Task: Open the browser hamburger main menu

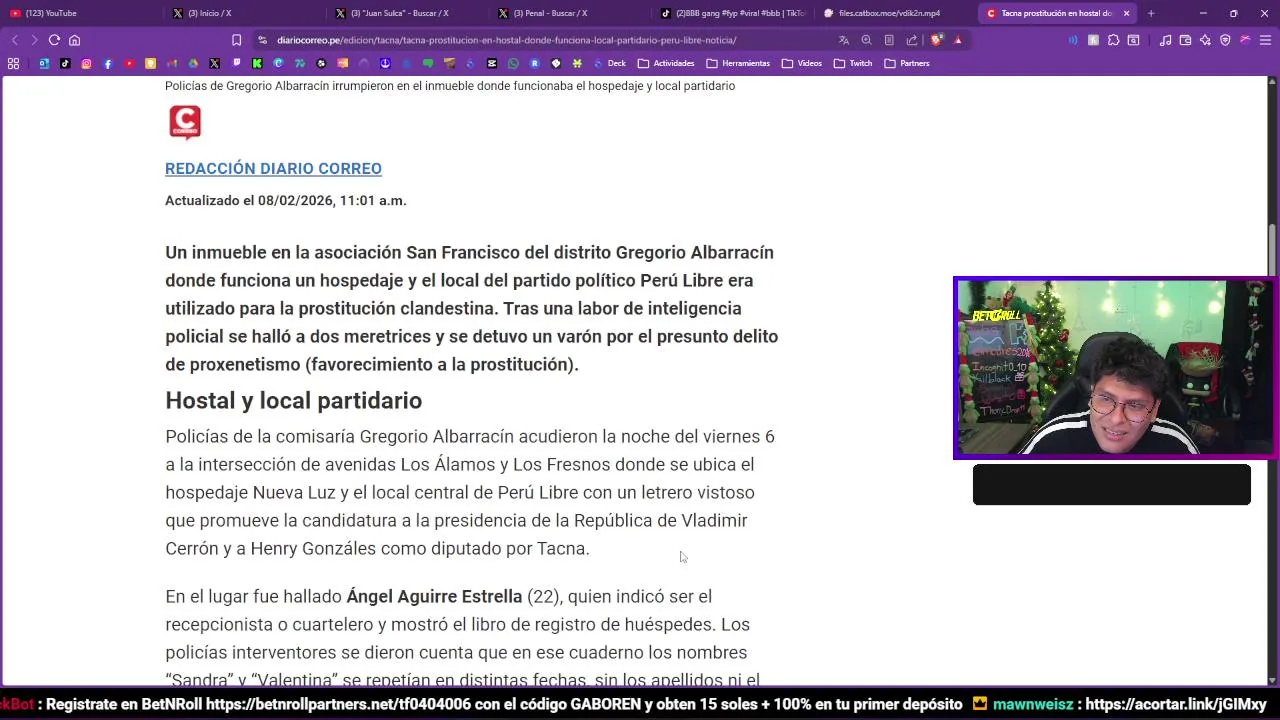Action: click(x=1265, y=40)
